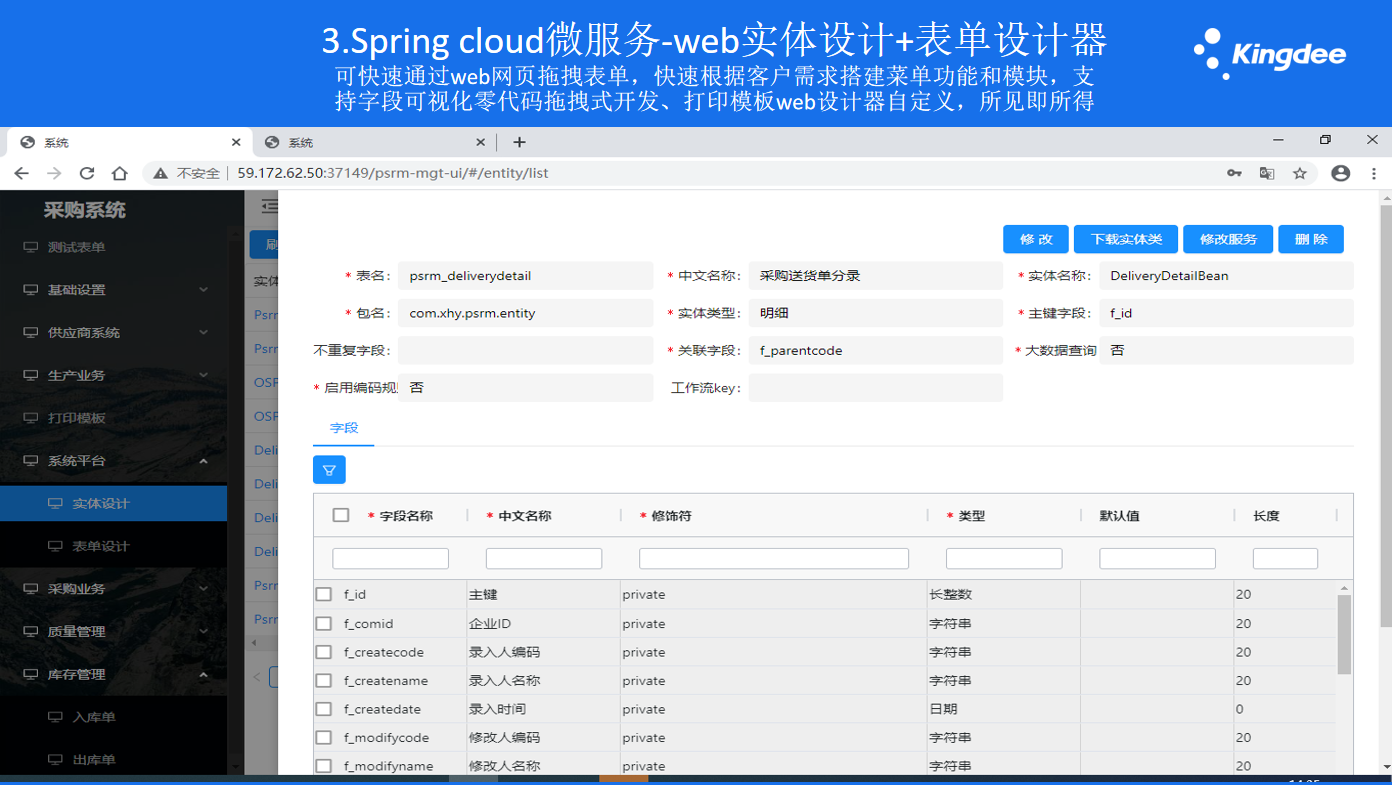
Task: Reload the page with the refresh icon
Action: 87,173
